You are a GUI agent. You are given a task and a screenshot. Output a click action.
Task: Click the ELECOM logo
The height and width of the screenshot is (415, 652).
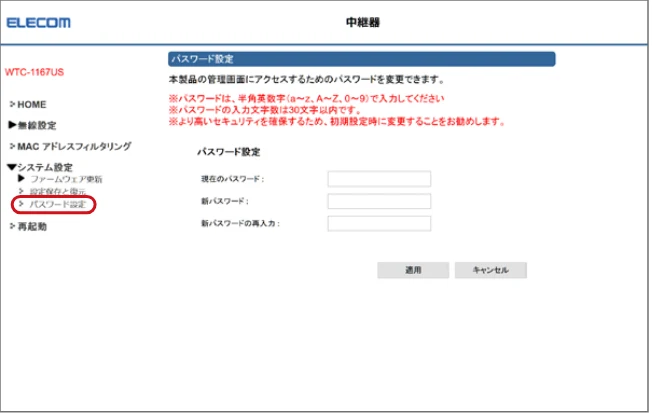coord(39,22)
